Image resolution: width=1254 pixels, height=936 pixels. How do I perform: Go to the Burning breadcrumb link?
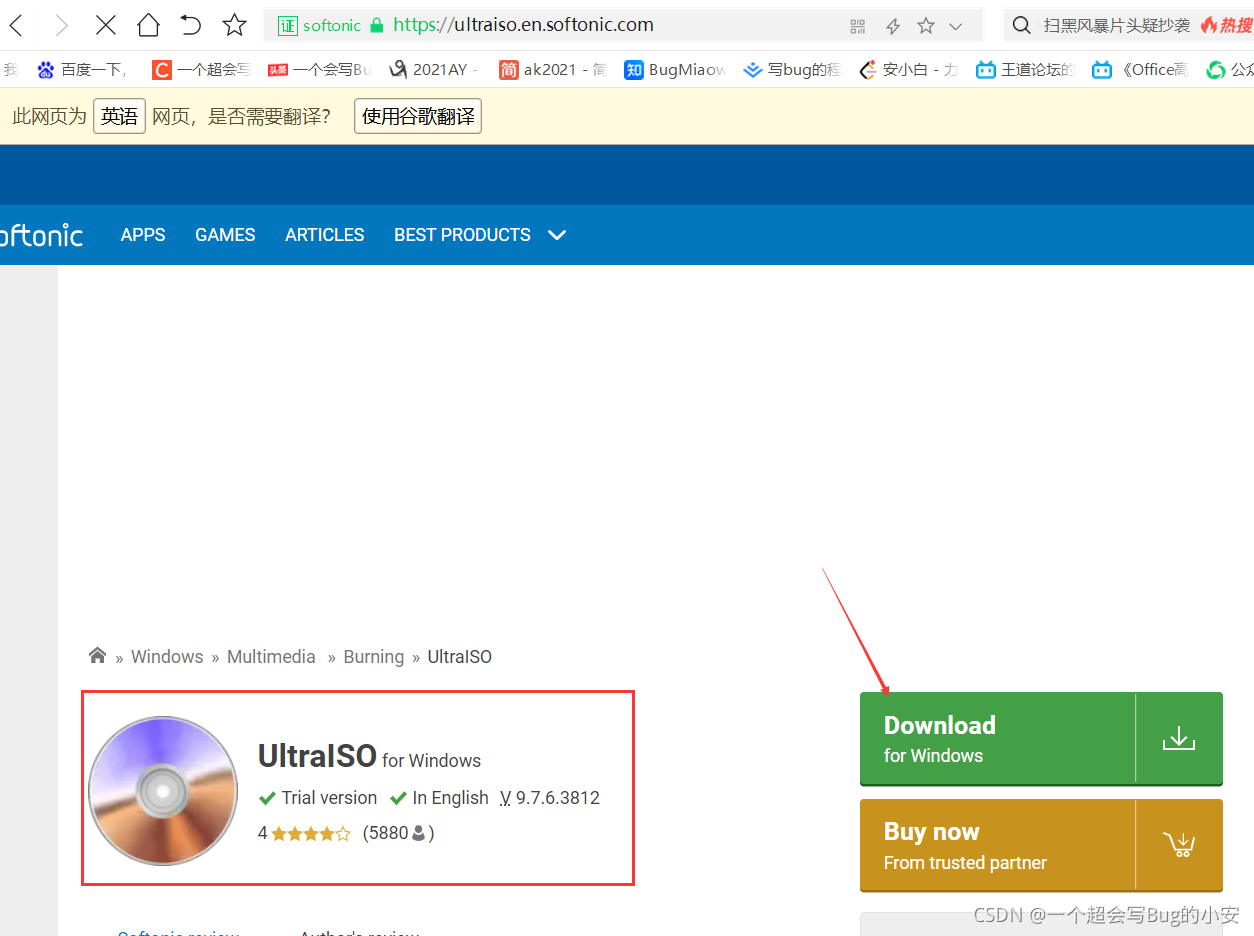pyautogui.click(x=374, y=657)
